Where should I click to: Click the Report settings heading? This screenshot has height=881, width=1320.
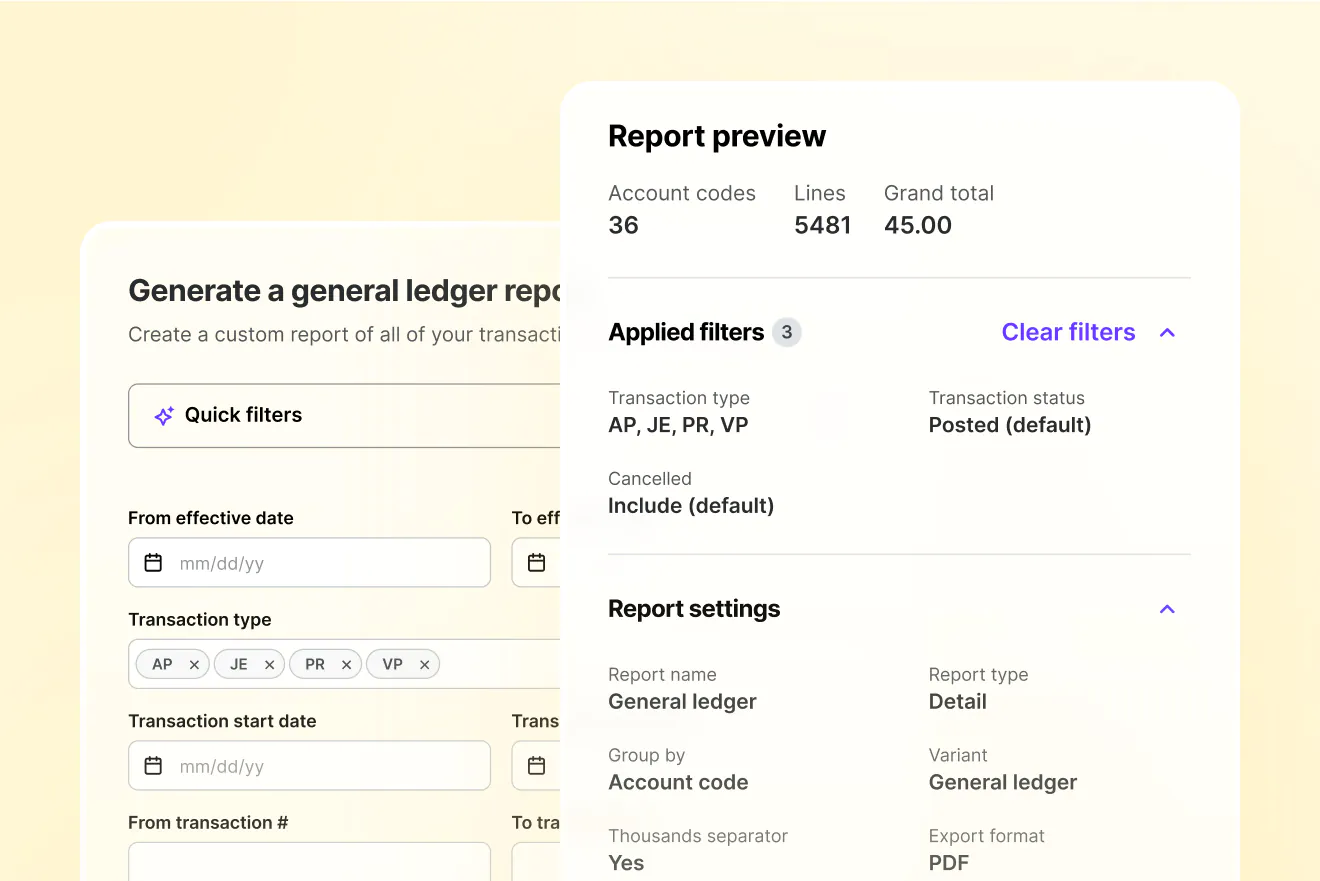[694, 609]
